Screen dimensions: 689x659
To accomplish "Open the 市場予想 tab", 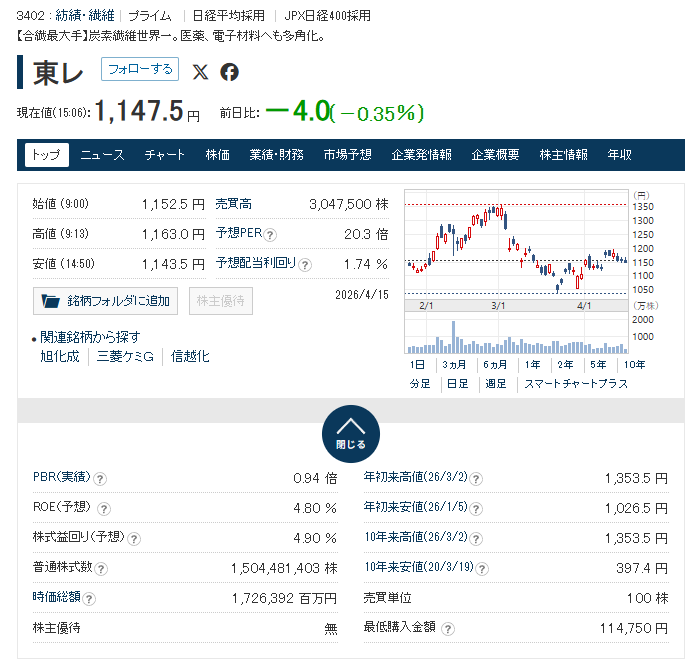I will click(348, 155).
